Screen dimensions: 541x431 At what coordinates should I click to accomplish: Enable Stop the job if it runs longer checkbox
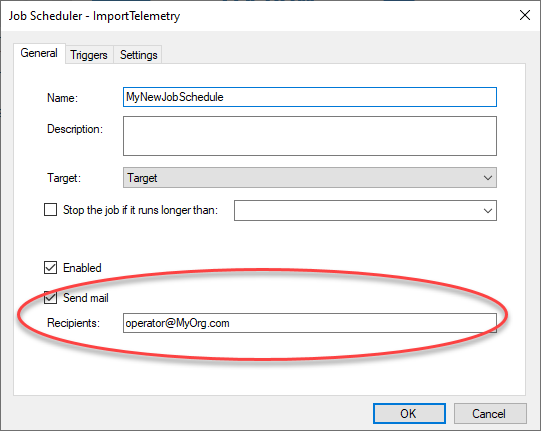[50, 209]
